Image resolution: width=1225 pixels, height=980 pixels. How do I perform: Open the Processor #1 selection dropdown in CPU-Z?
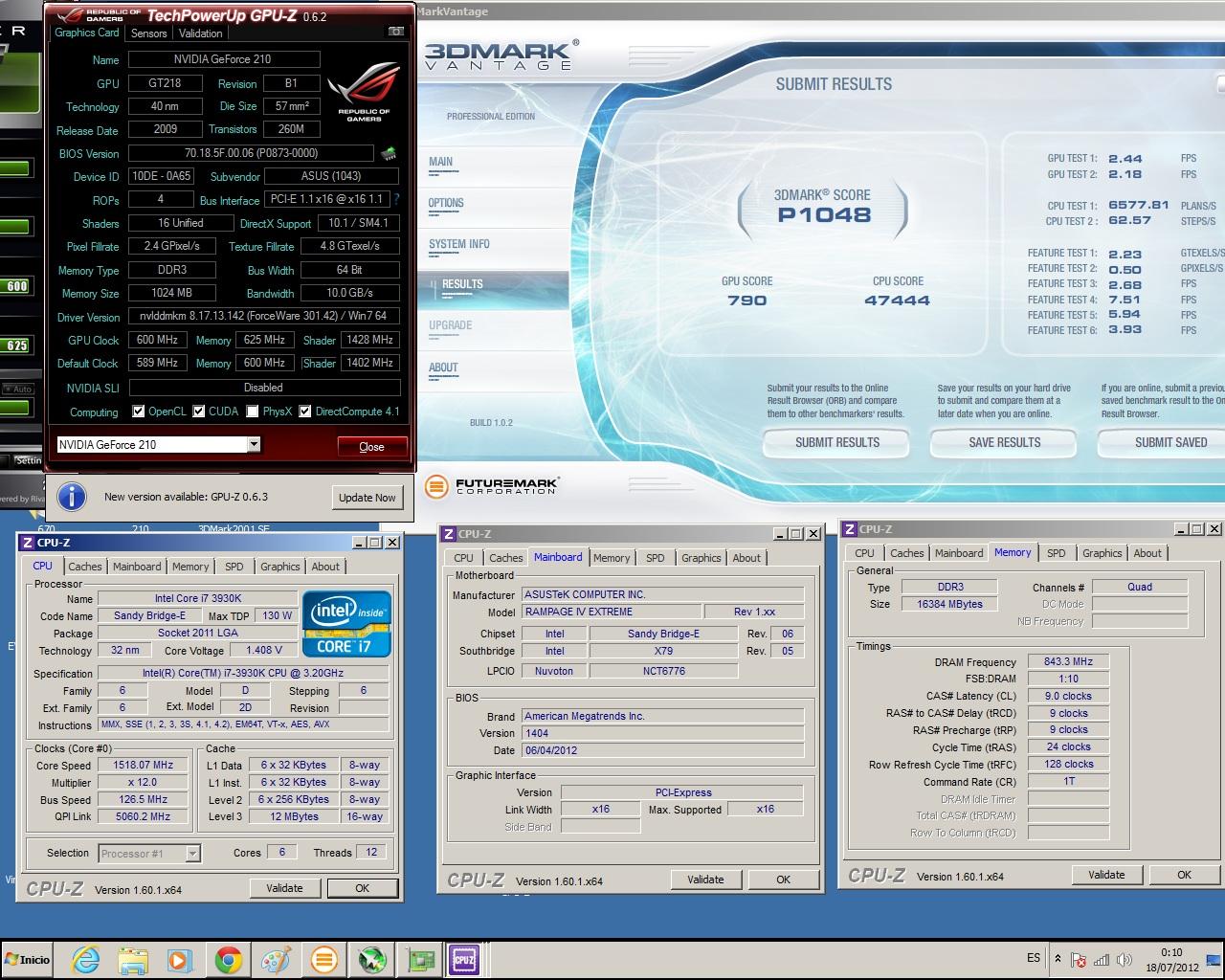click(192, 854)
